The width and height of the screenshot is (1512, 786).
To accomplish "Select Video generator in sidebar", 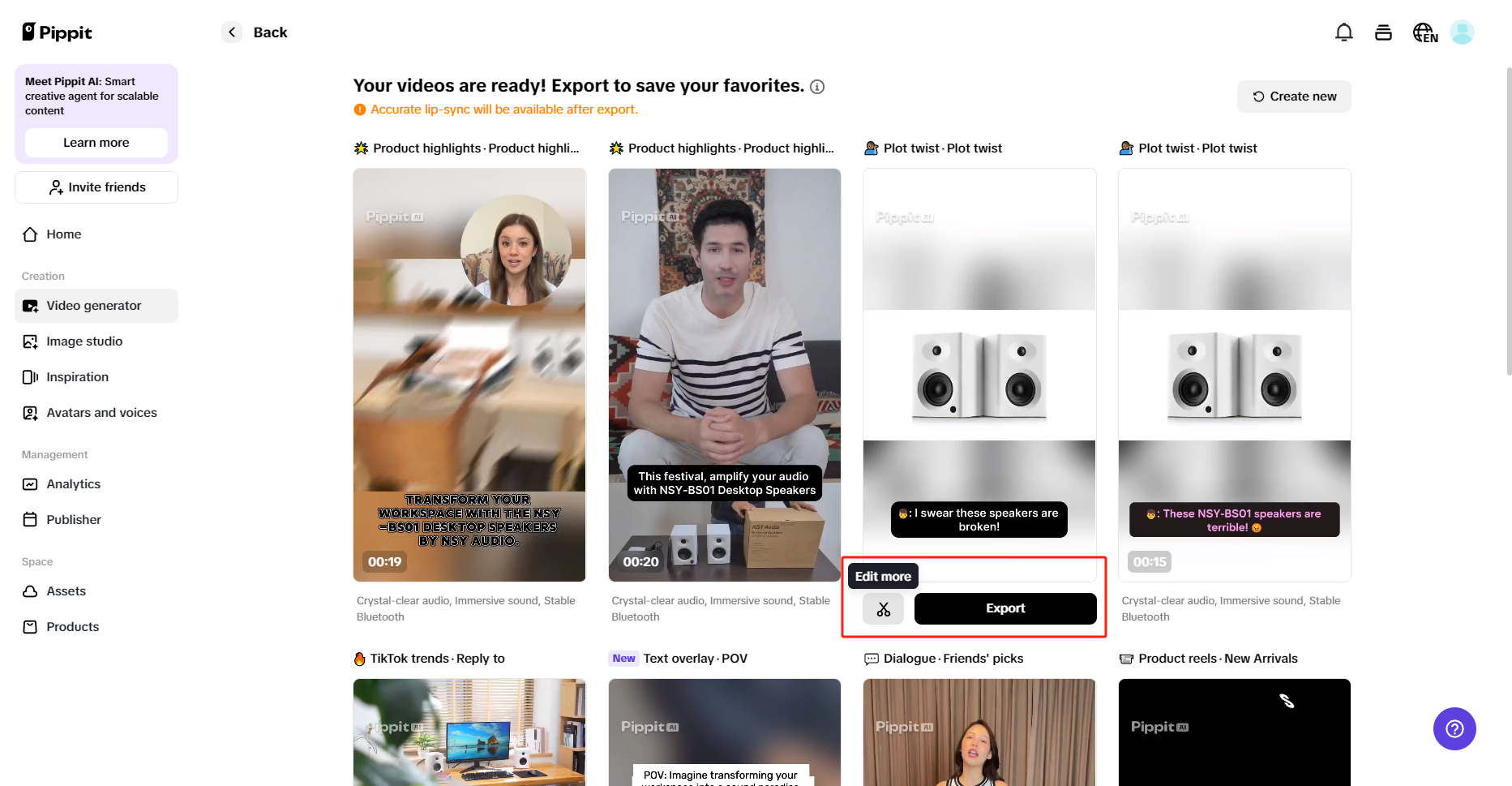I will pos(96,306).
